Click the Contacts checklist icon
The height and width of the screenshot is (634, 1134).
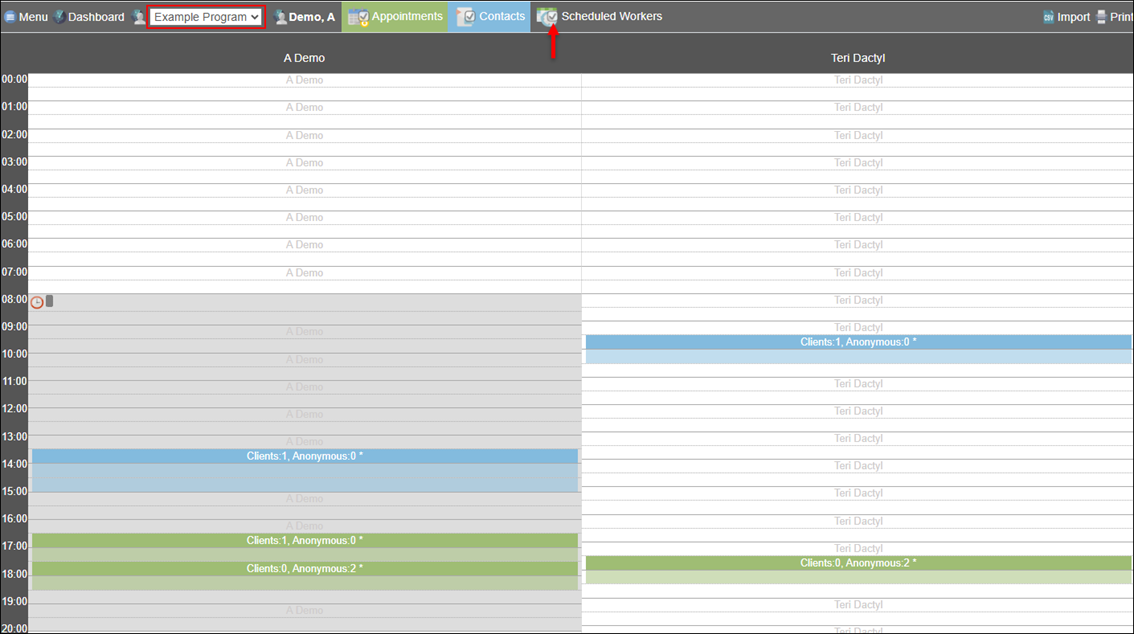[x=465, y=17]
